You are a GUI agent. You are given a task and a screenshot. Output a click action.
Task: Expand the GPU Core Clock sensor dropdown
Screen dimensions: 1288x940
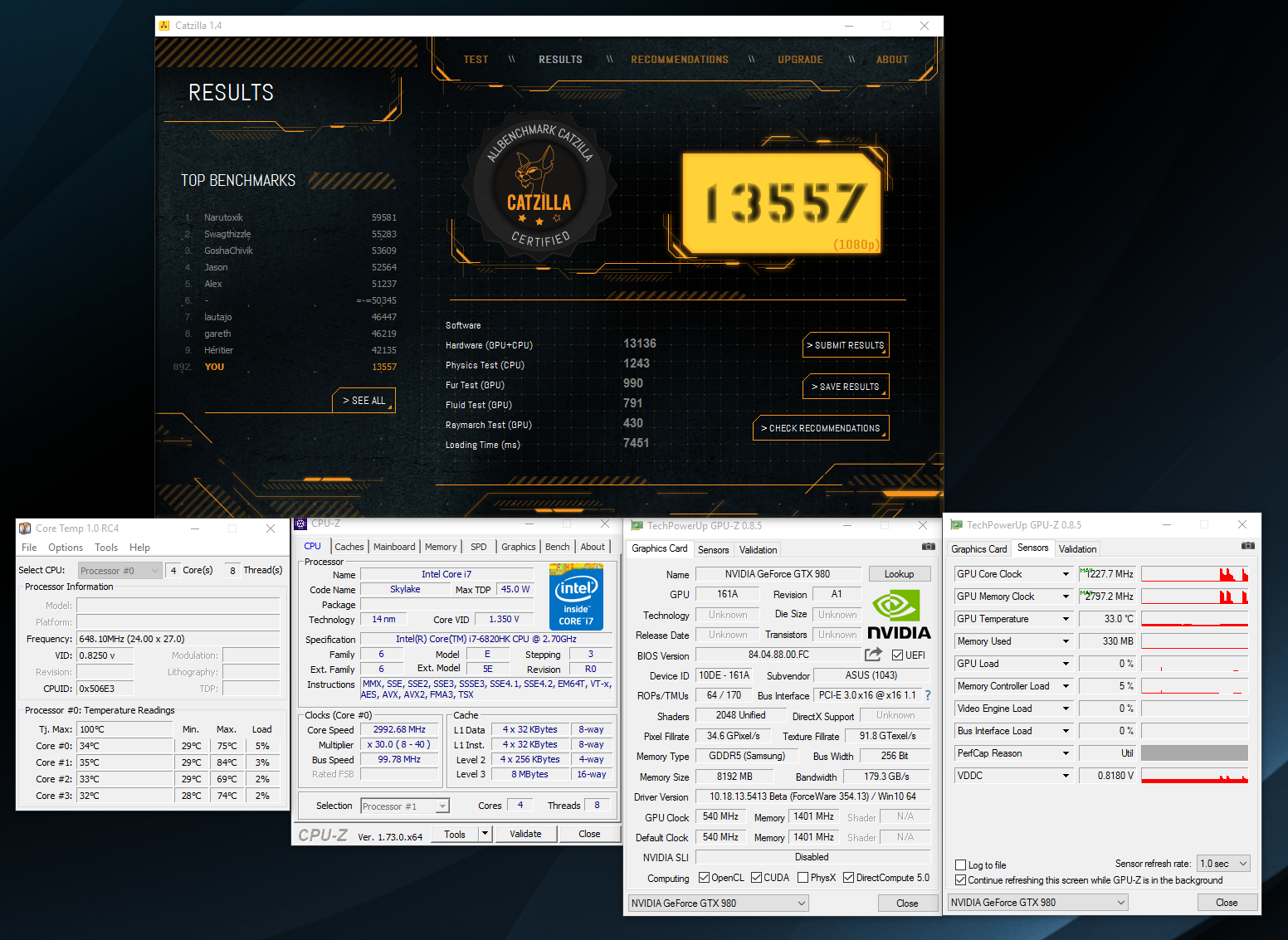click(1066, 574)
